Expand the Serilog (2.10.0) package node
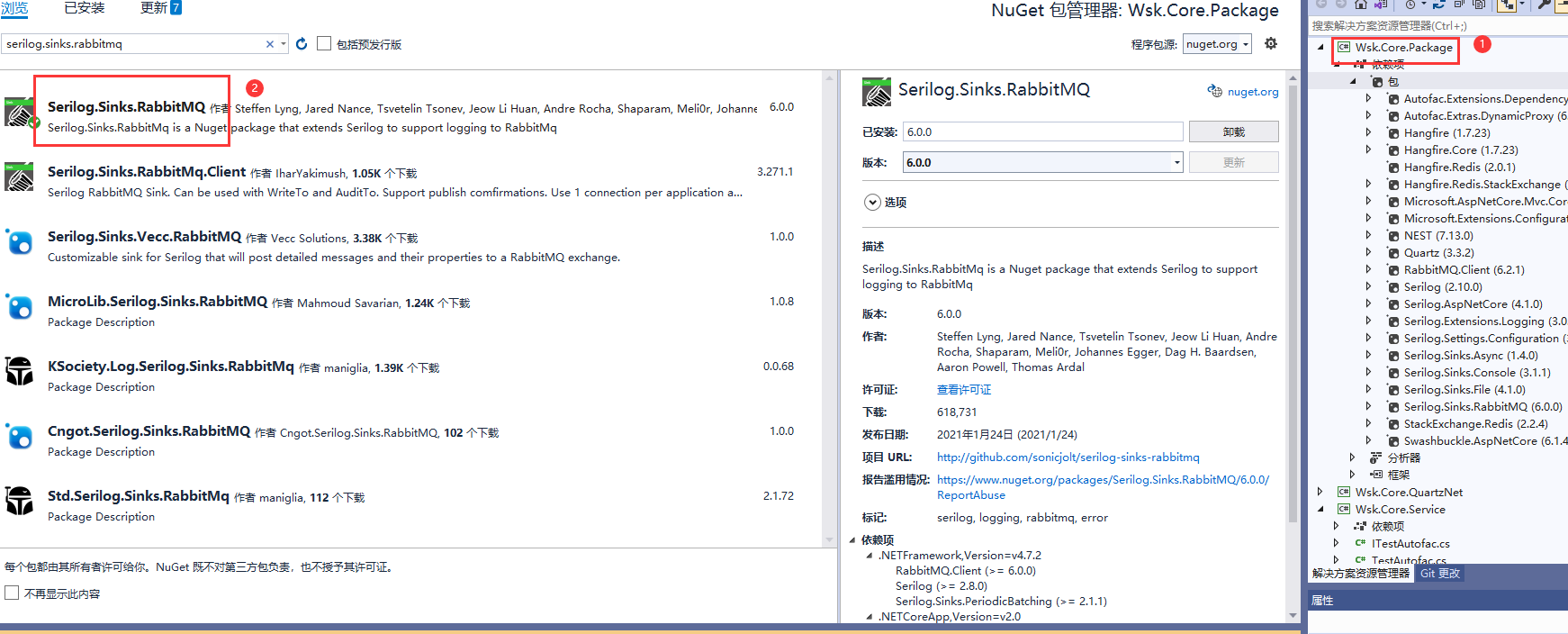Screen dimensions: 1568x634 pyautogui.click(x=1369, y=286)
